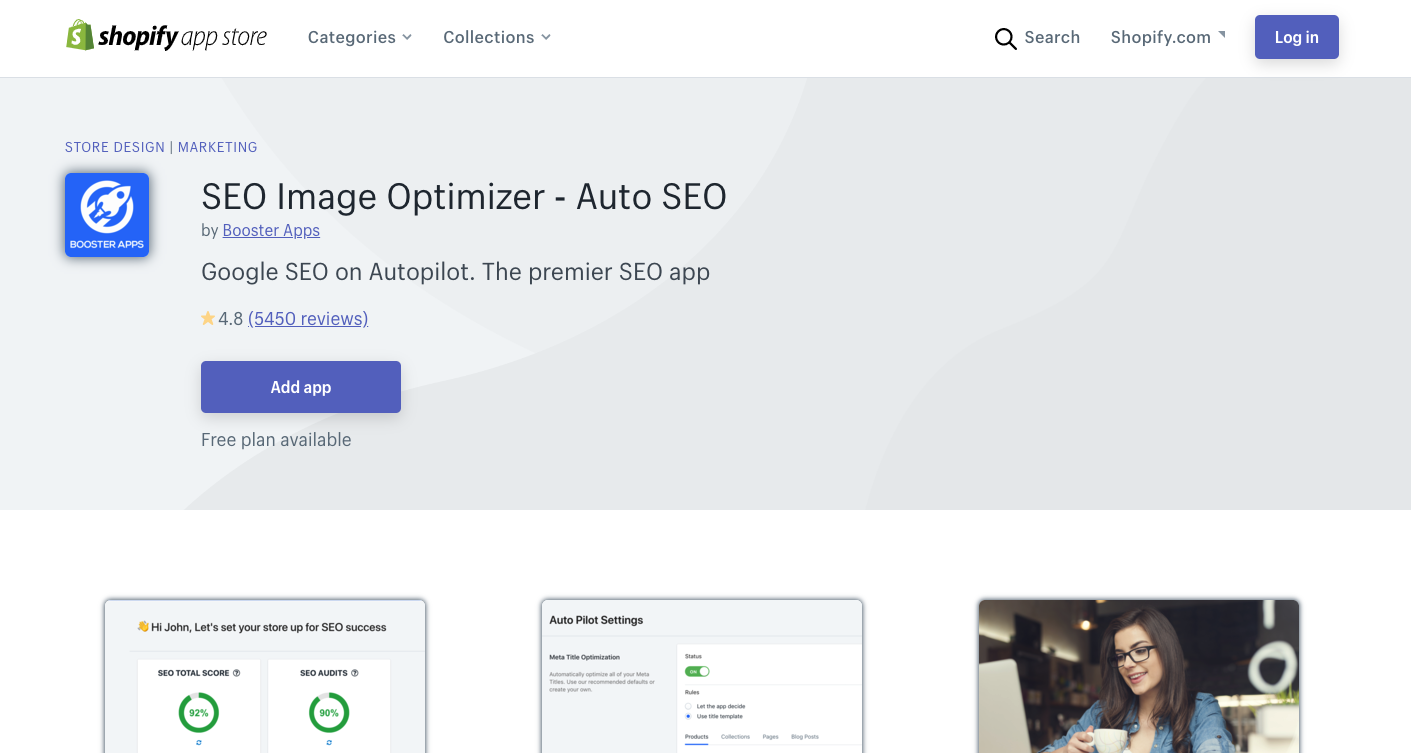Click the yellow rating star icon
This screenshot has height=753, width=1411.
pyautogui.click(x=208, y=318)
